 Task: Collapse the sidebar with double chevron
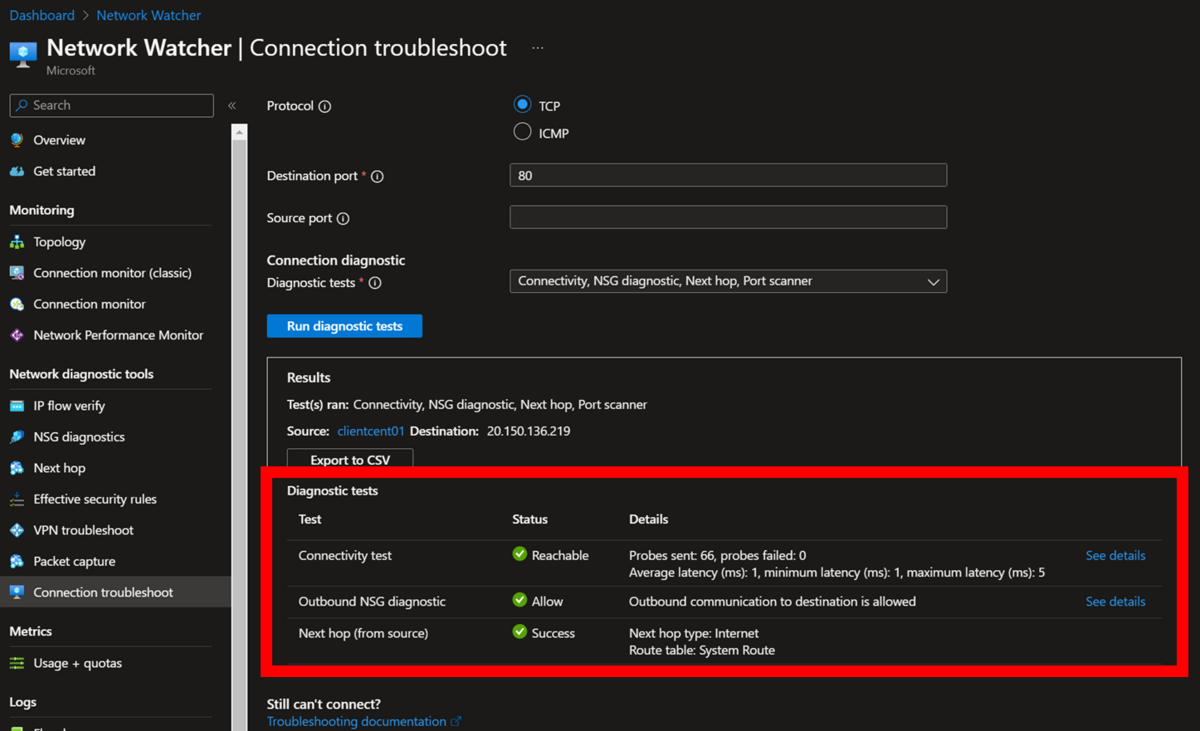pos(232,105)
